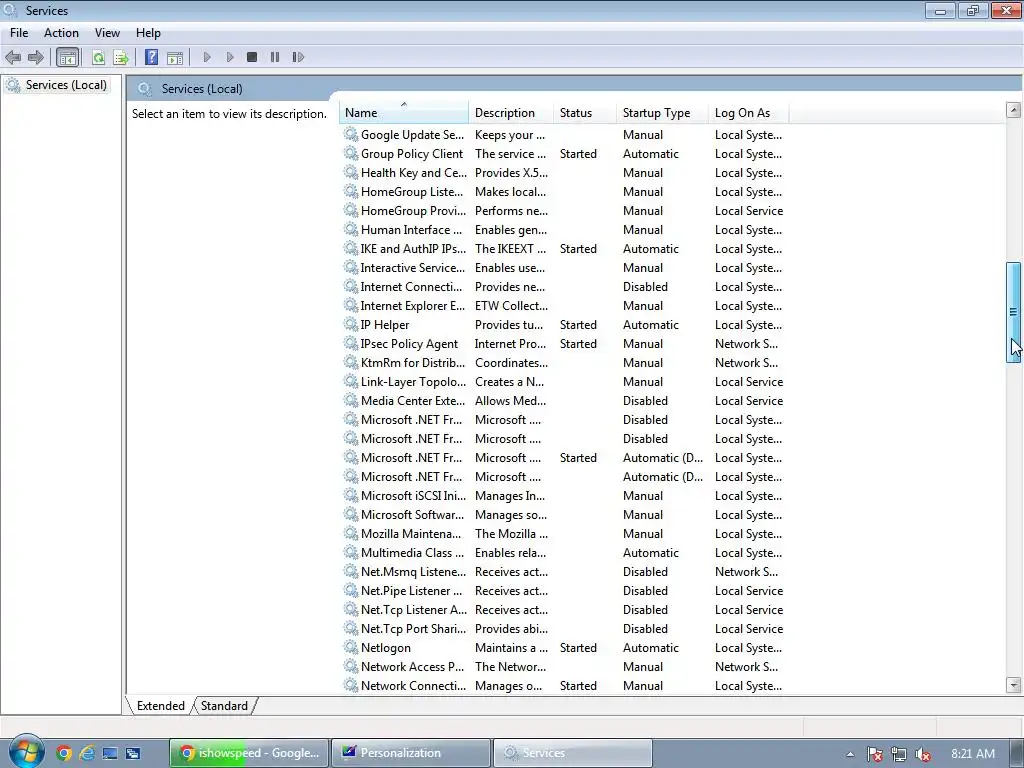Select the Microsoft iSCSI Ini... service
The image size is (1024, 768).
(564, 496)
